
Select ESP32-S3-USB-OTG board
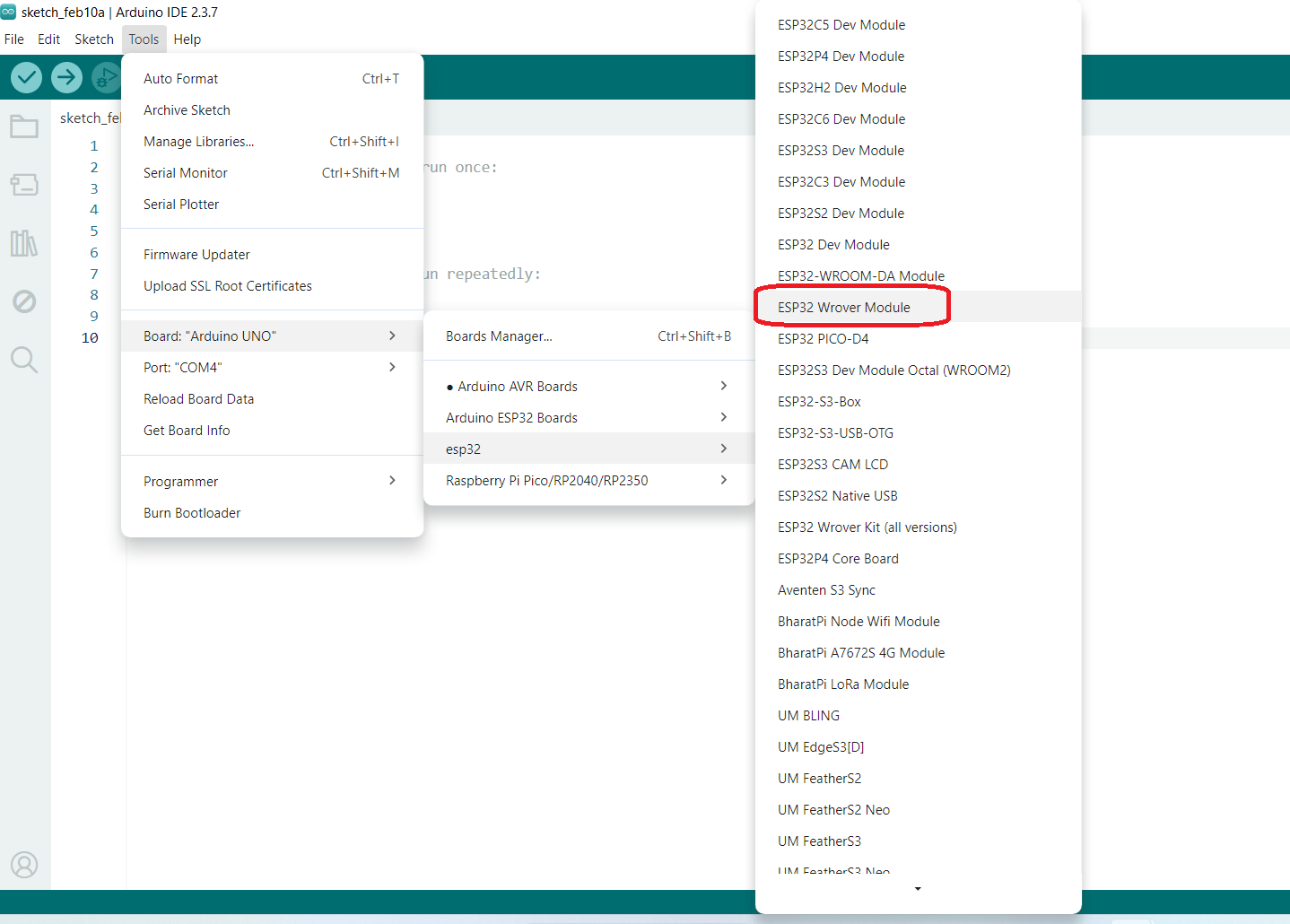[x=919, y=433]
